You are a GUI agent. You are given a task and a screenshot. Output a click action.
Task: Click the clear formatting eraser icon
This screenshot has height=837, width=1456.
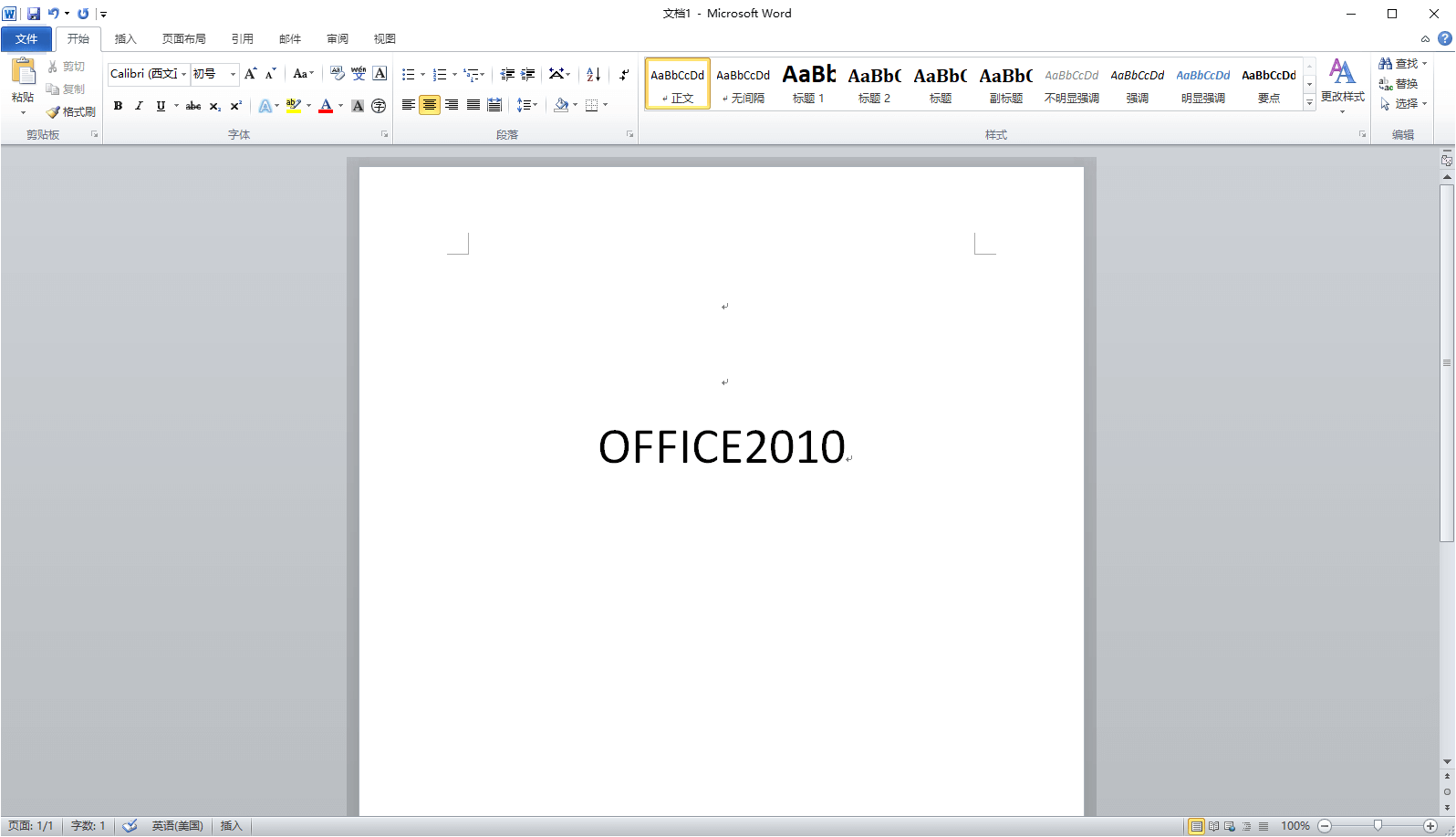tap(338, 74)
